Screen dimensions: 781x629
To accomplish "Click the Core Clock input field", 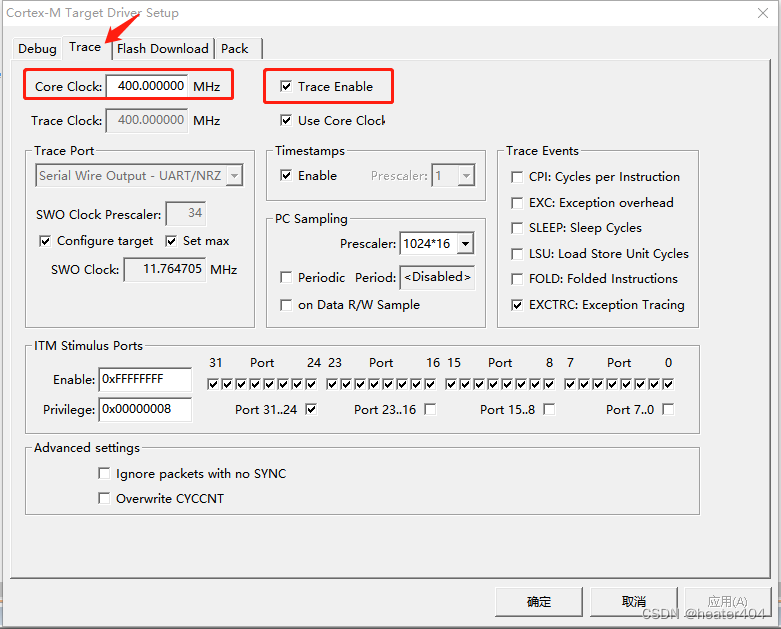I will [x=147, y=86].
